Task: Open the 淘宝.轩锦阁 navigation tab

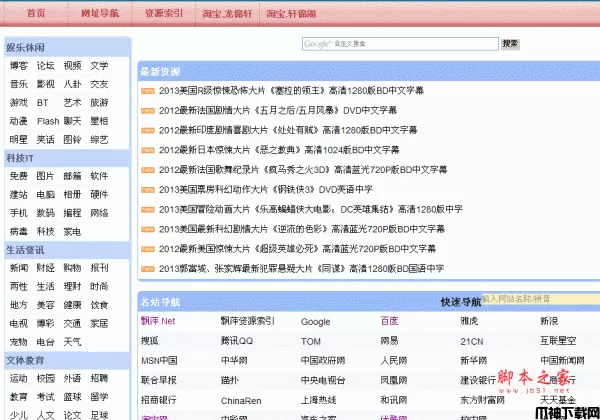Action: 291,14
